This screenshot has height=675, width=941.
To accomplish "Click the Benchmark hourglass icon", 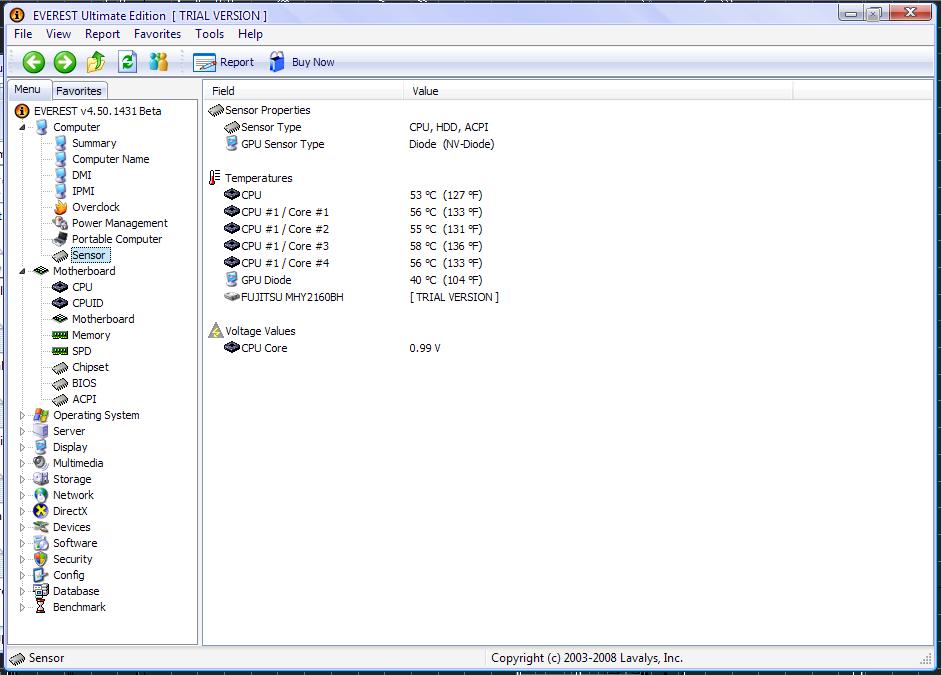I will 41,607.
